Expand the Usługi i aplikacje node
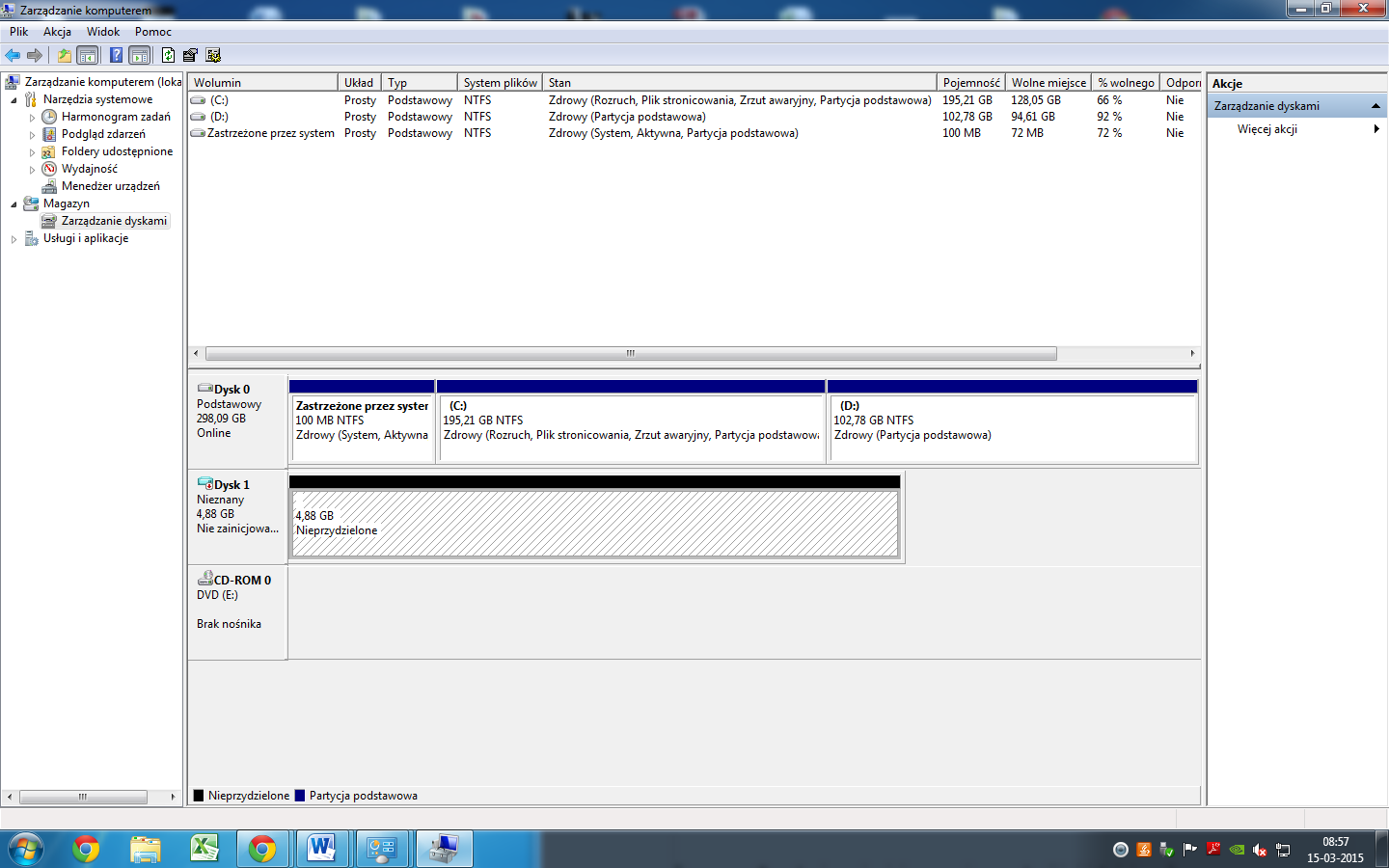 coord(14,239)
